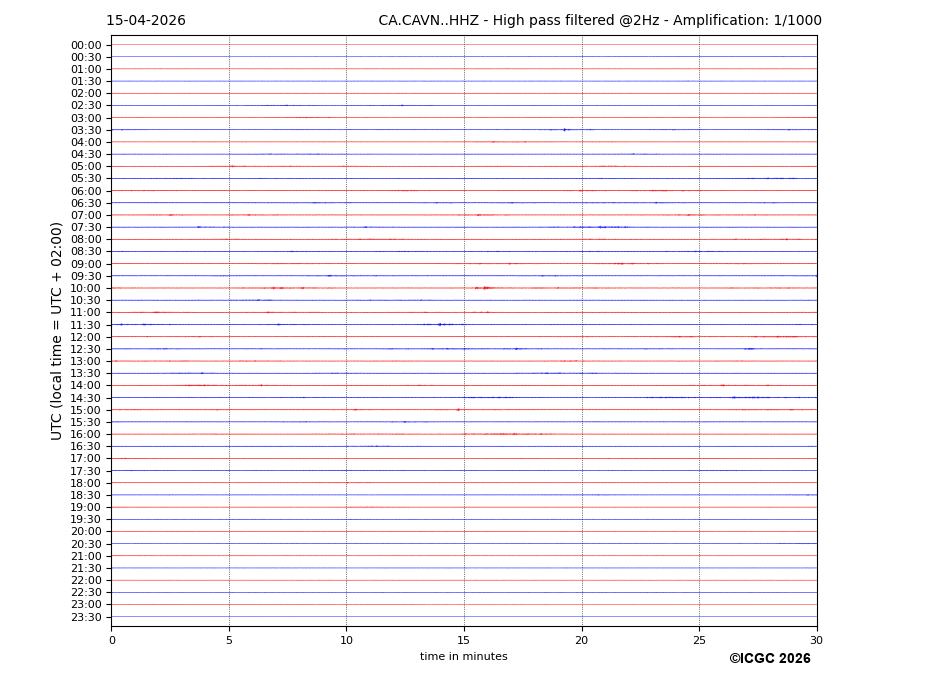Click the 12:00 row label

pos(86,337)
